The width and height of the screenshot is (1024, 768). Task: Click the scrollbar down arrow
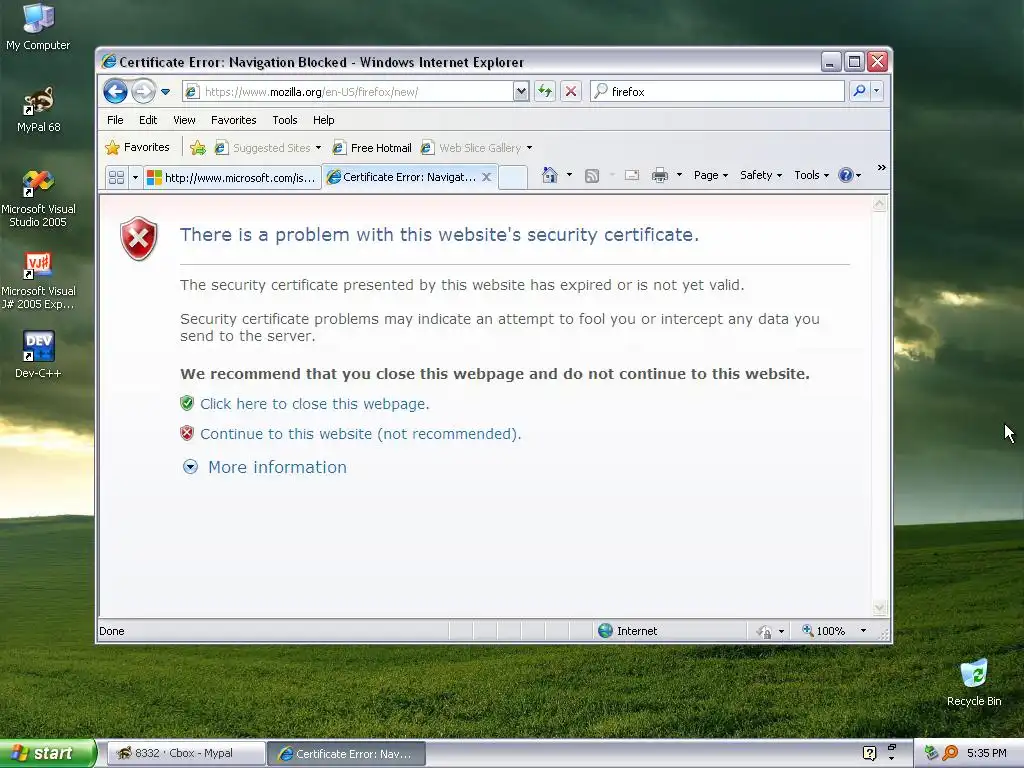880,608
